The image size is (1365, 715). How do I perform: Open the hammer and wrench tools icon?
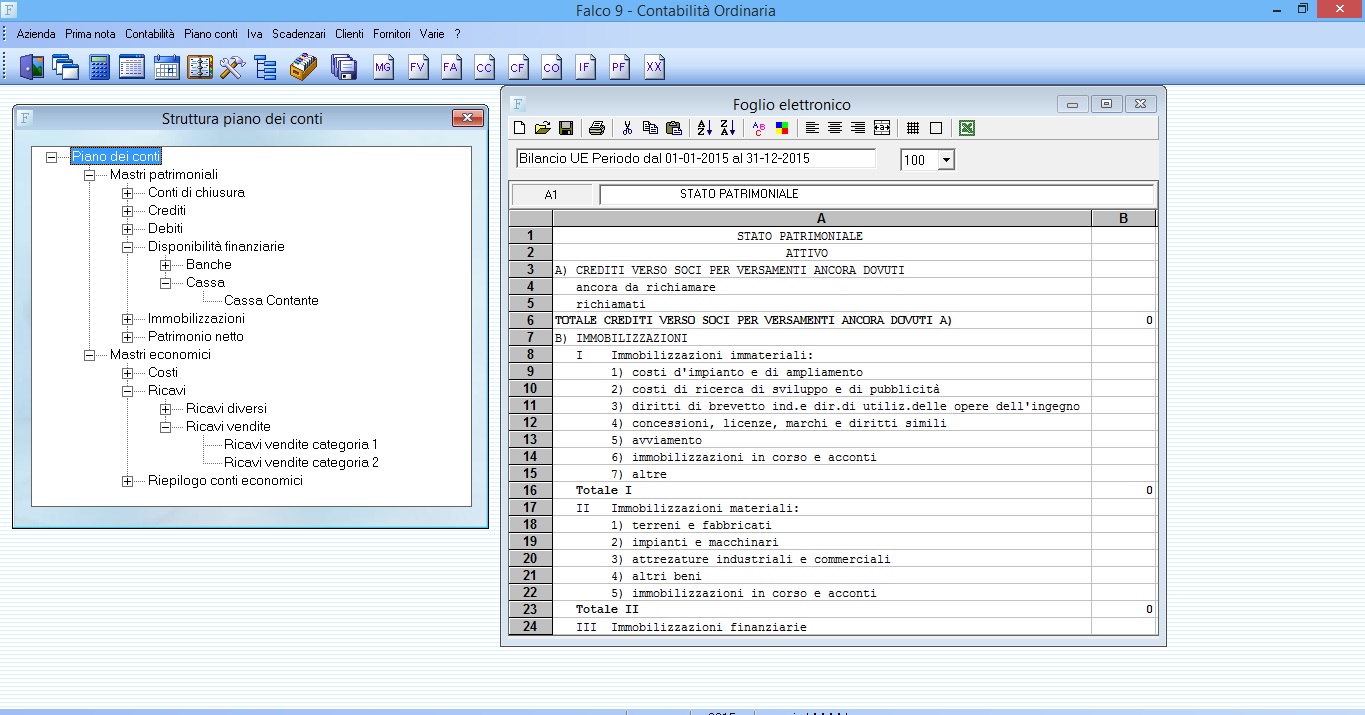(x=232, y=67)
